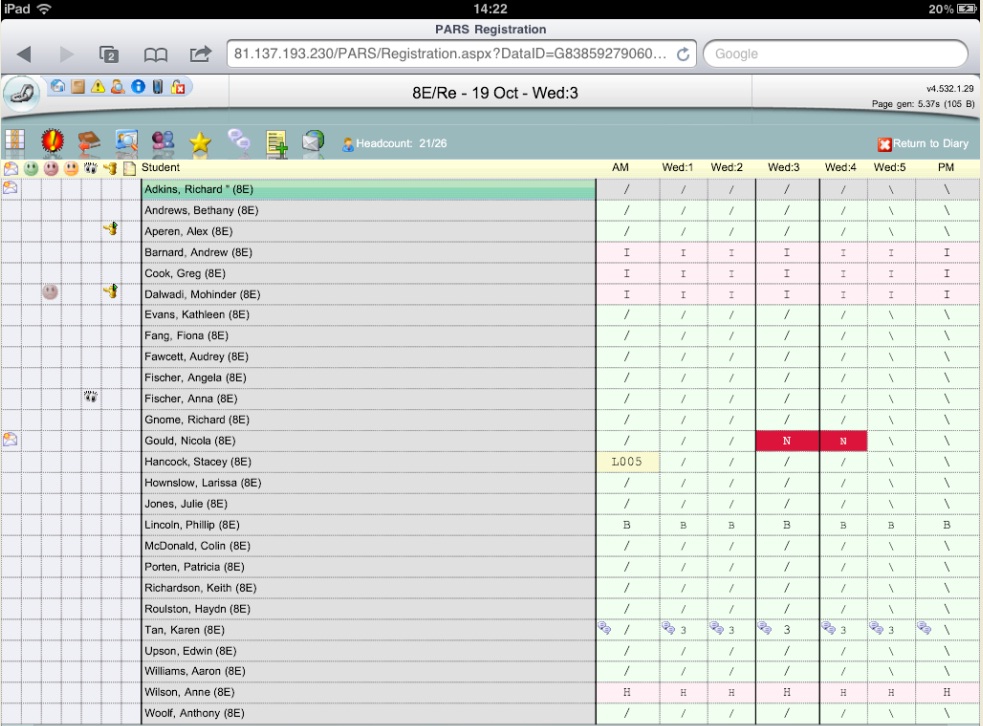Click the orange neutral face column header icon
This screenshot has height=726, width=983.
71,168
